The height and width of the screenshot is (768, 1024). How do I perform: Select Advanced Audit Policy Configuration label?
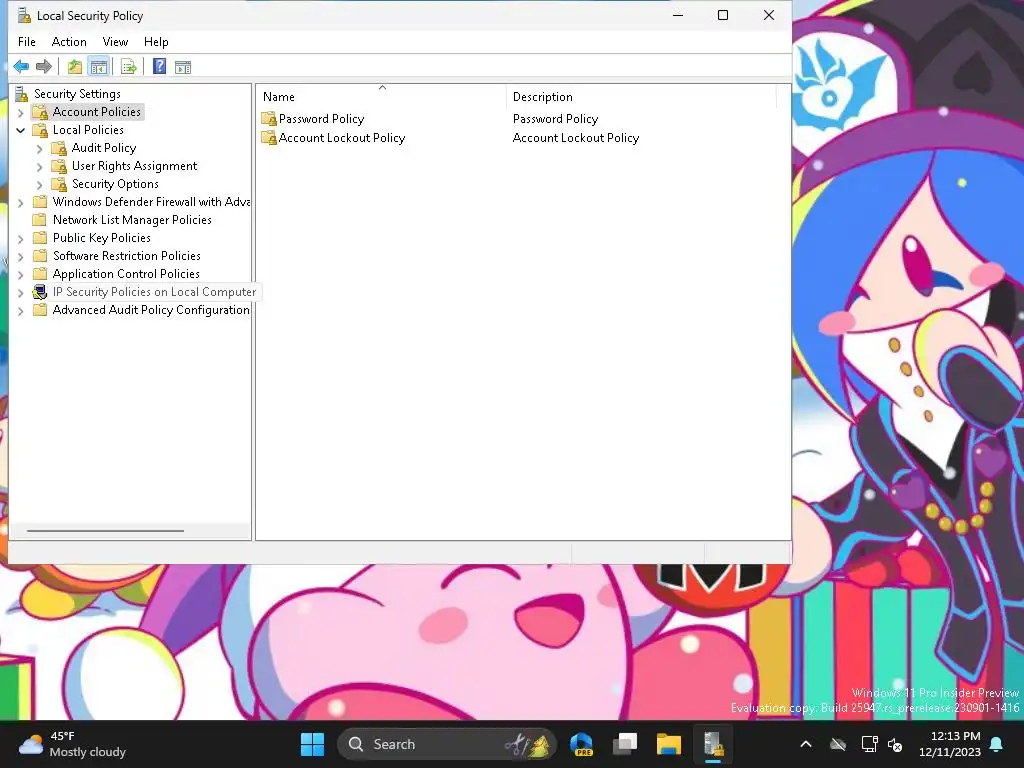[151, 310]
